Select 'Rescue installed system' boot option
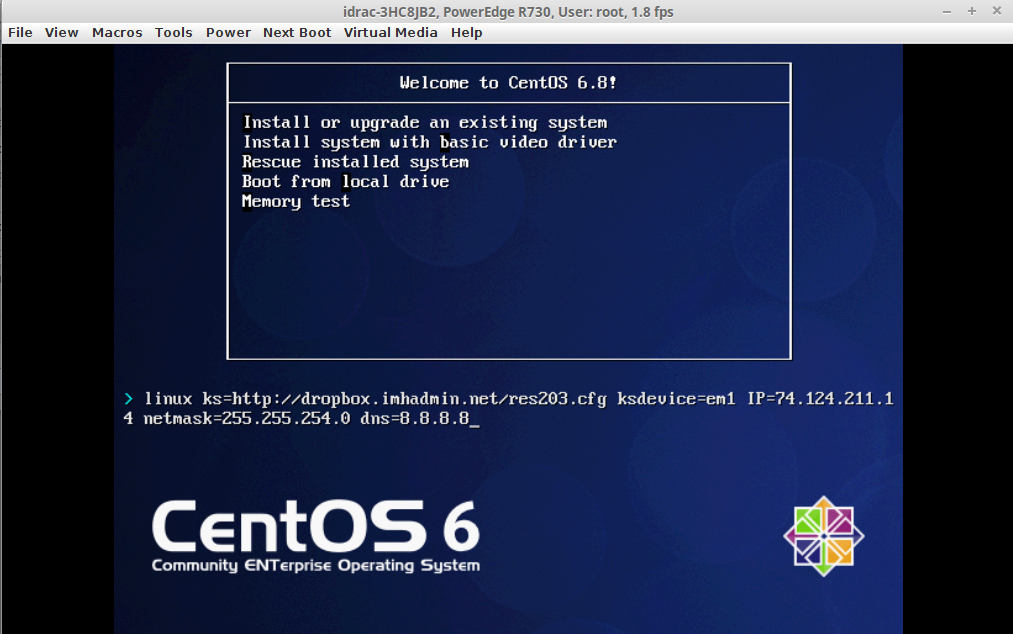The image size is (1013, 634). [355, 162]
